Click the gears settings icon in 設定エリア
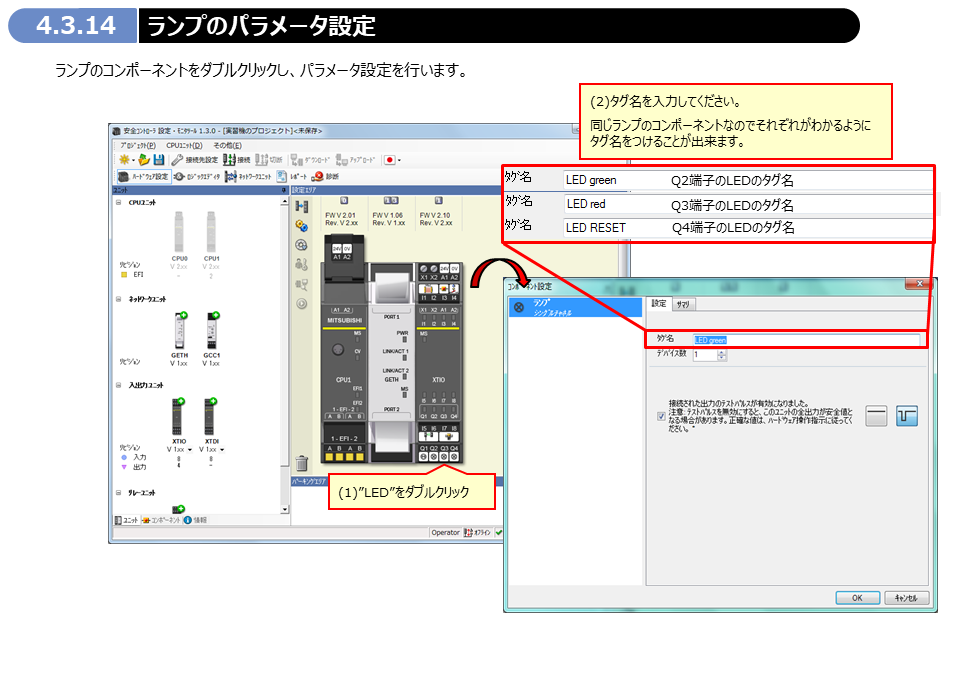This screenshot has width=960, height=700. tap(301, 225)
